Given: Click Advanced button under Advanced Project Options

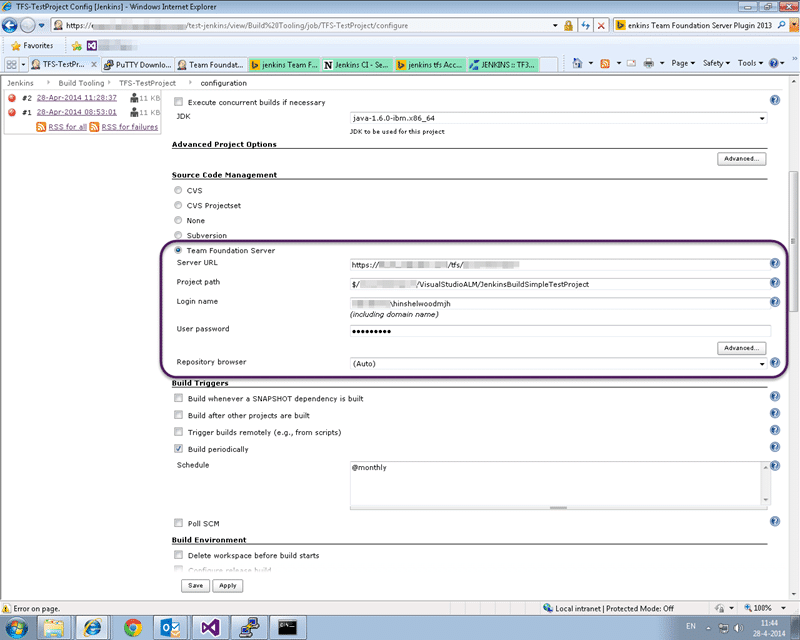Looking at the screenshot, I should click(x=741, y=159).
